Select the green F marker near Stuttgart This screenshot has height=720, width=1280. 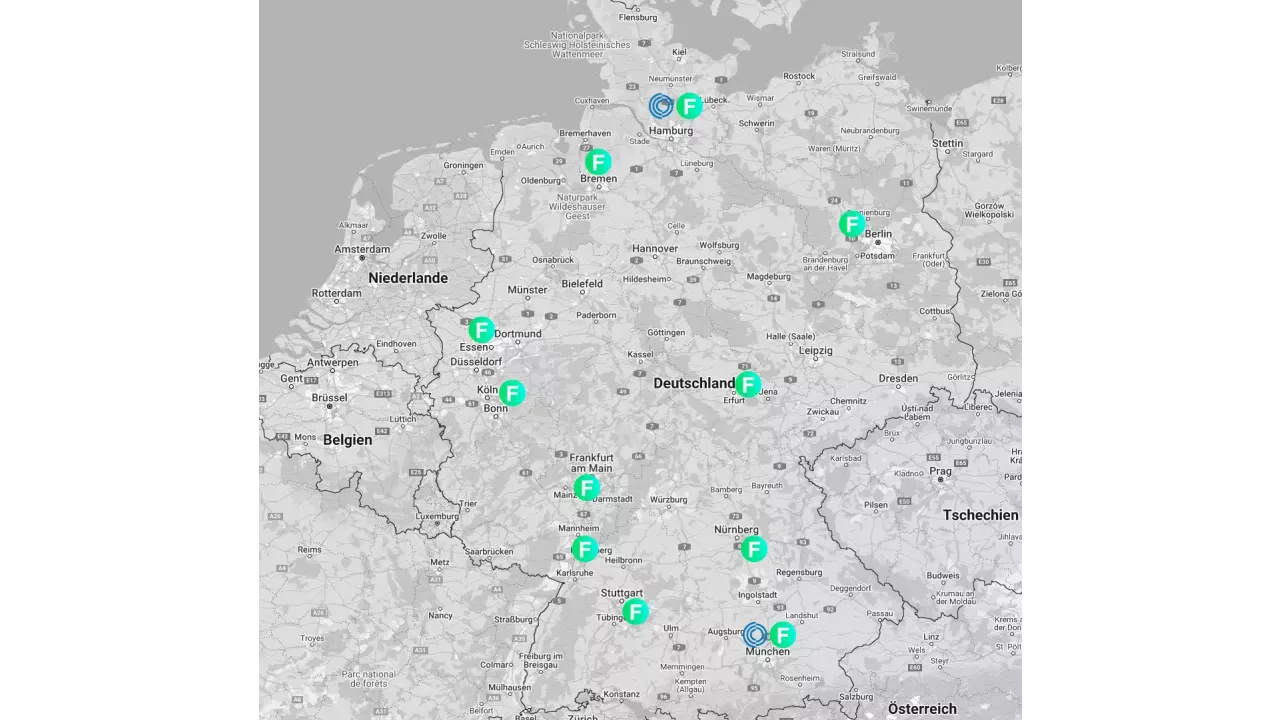pyautogui.click(x=635, y=611)
